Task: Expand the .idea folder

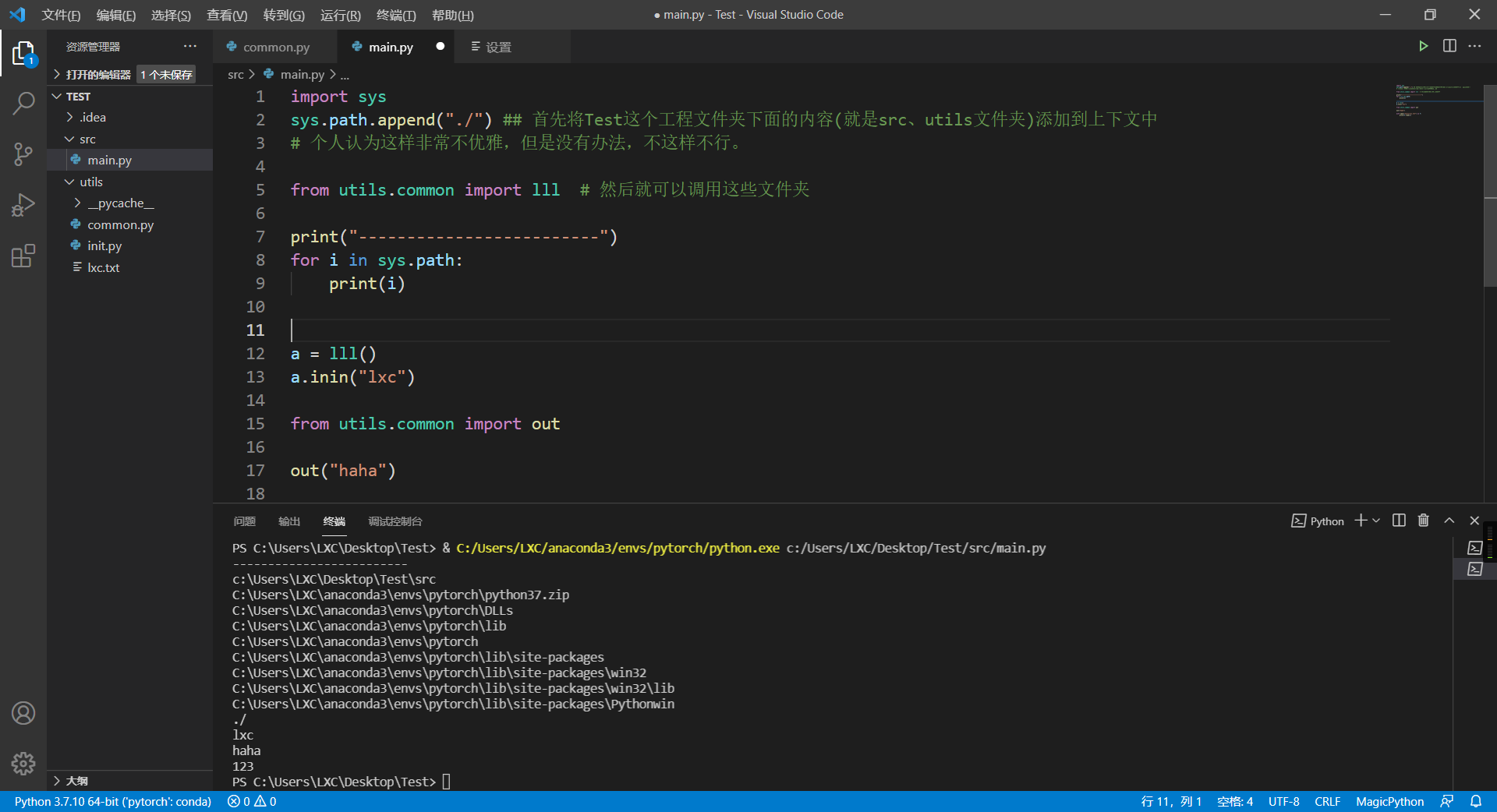Action: [x=129, y=117]
